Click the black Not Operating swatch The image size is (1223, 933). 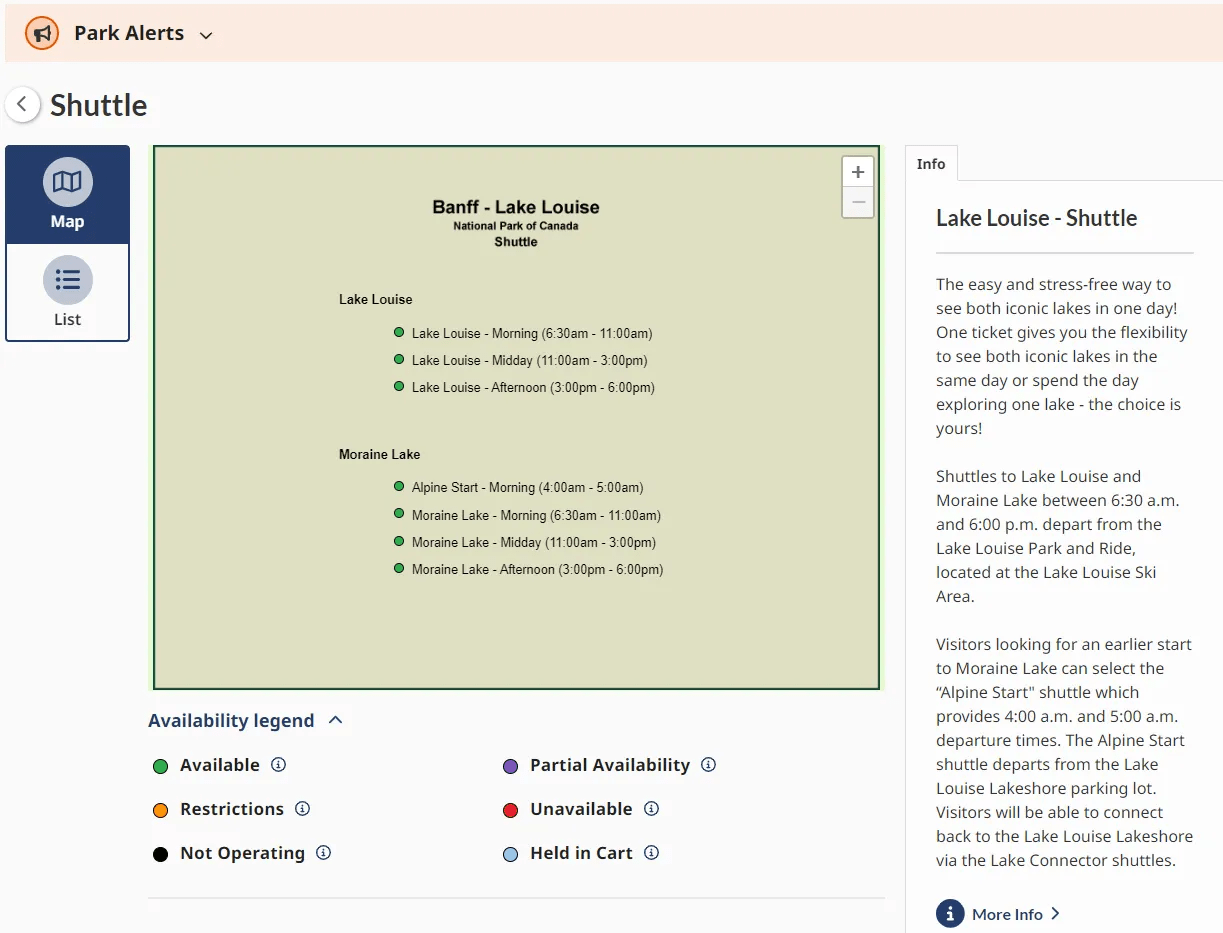pyautogui.click(x=160, y=854)
